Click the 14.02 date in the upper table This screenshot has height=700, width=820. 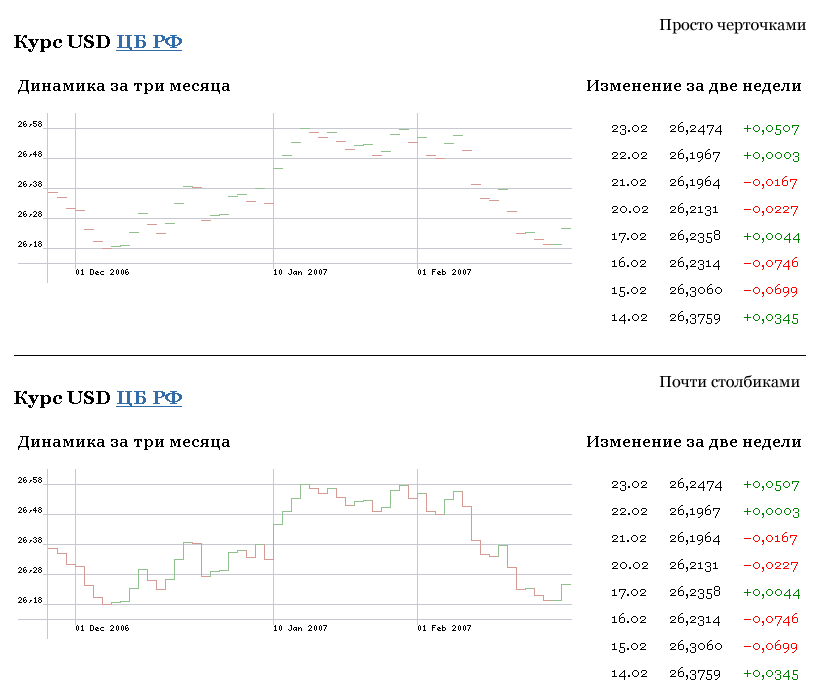pyautogui.click(x=629, y=317)
